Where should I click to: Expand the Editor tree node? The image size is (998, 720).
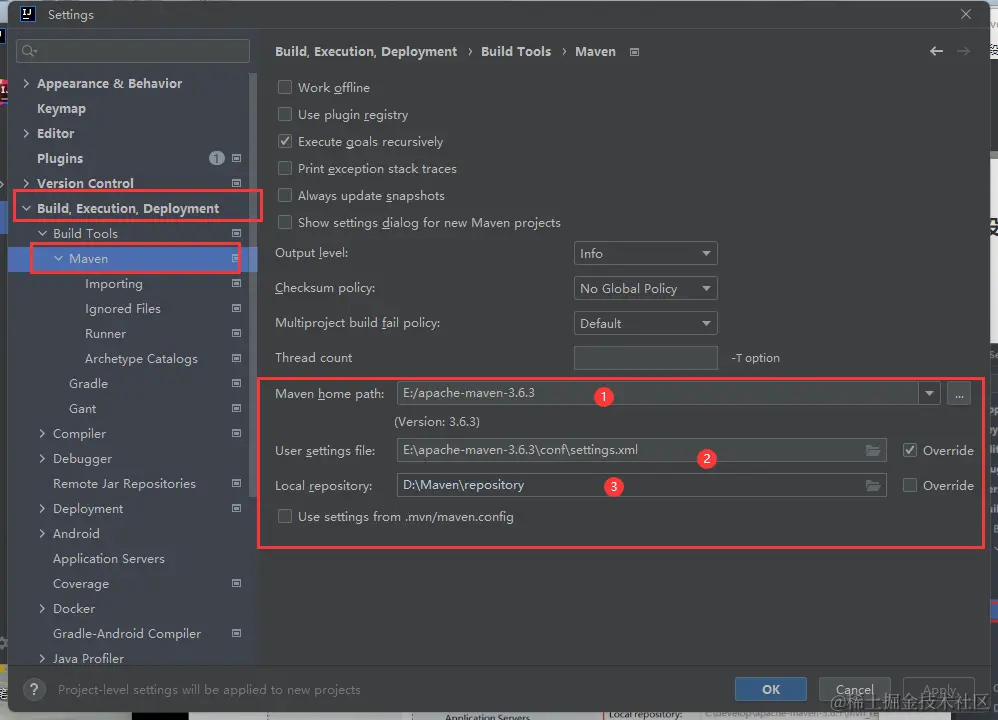(26, 133)
